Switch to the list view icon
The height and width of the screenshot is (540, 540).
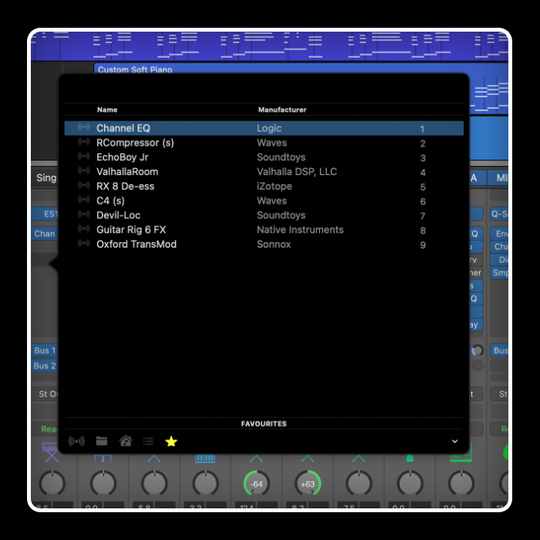click(x=148, y=441)
